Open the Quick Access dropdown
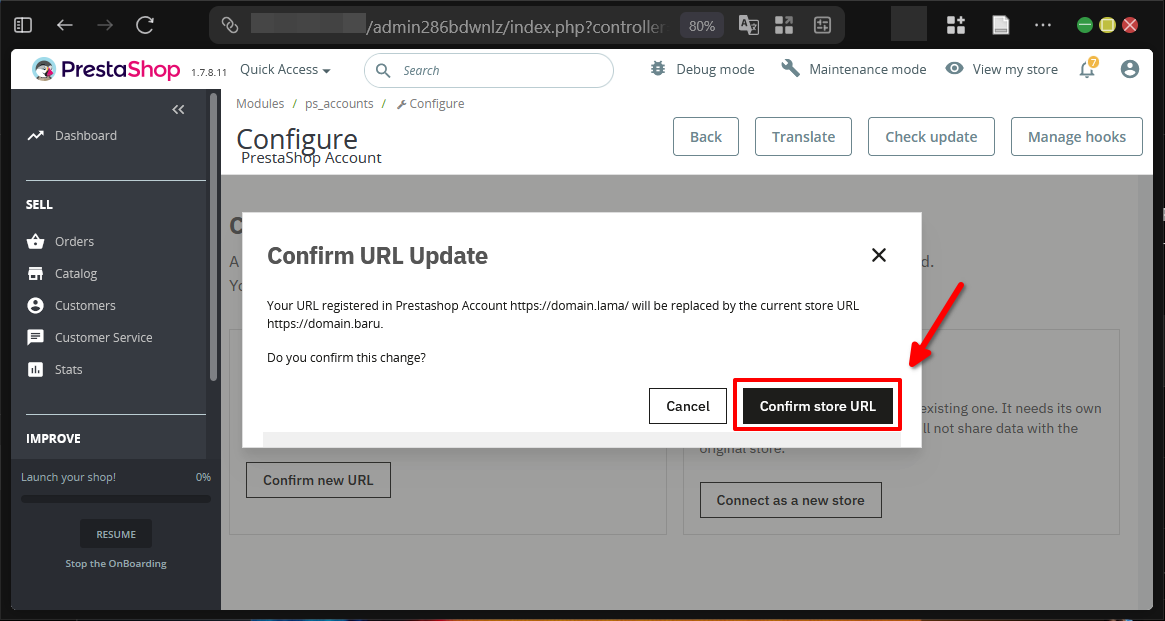The width and height of the screenshot is (1165, 621). [x=285, y=70]
